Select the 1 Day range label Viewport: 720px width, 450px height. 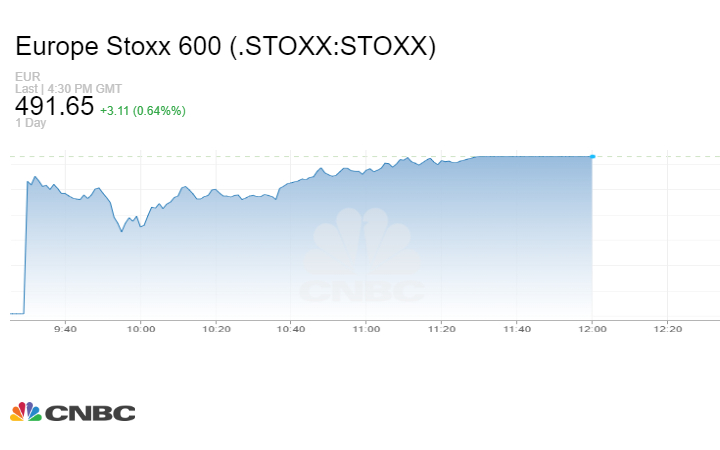[x=30, y=123]
